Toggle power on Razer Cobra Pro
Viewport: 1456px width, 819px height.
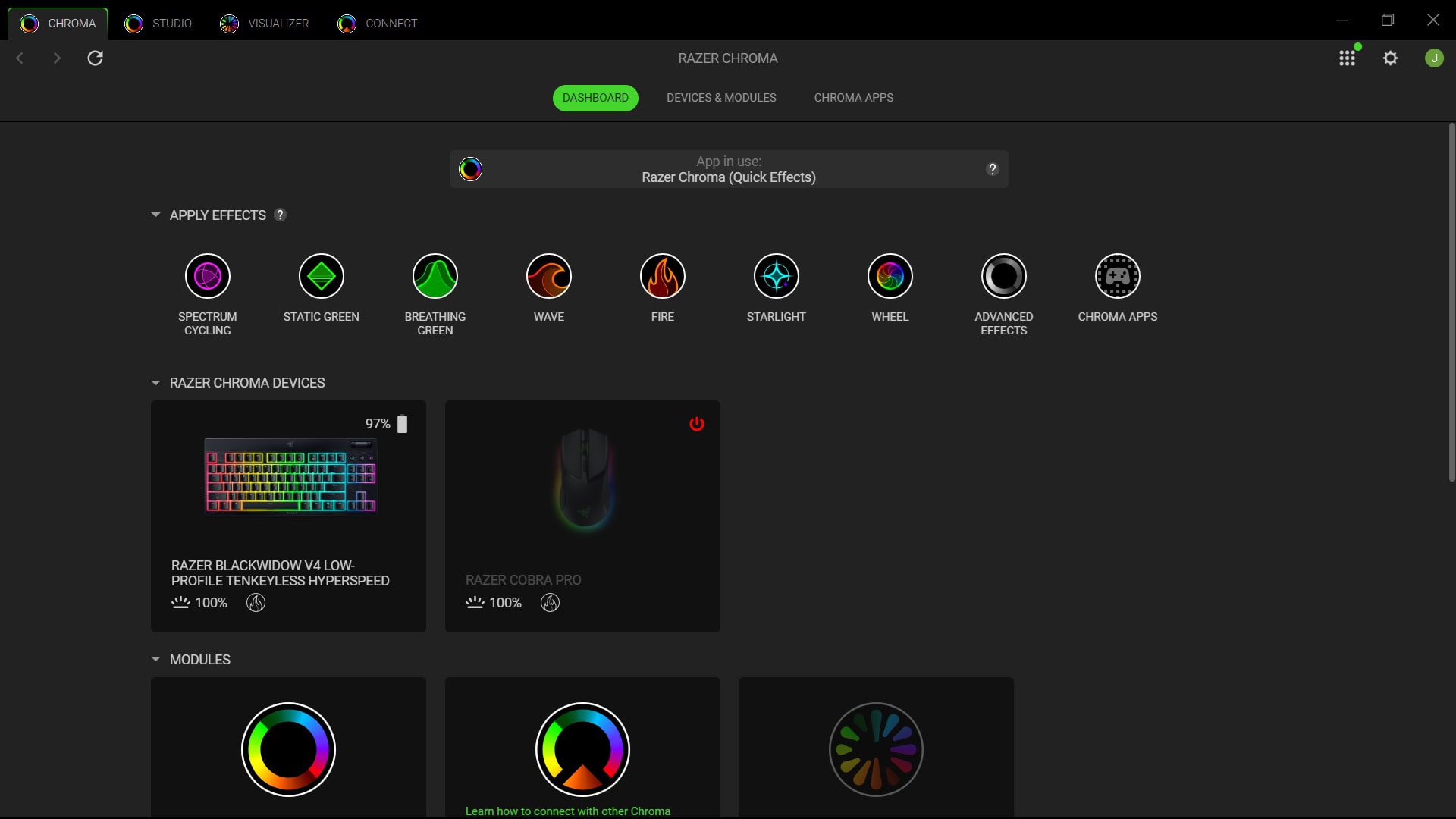pos(696,424)
